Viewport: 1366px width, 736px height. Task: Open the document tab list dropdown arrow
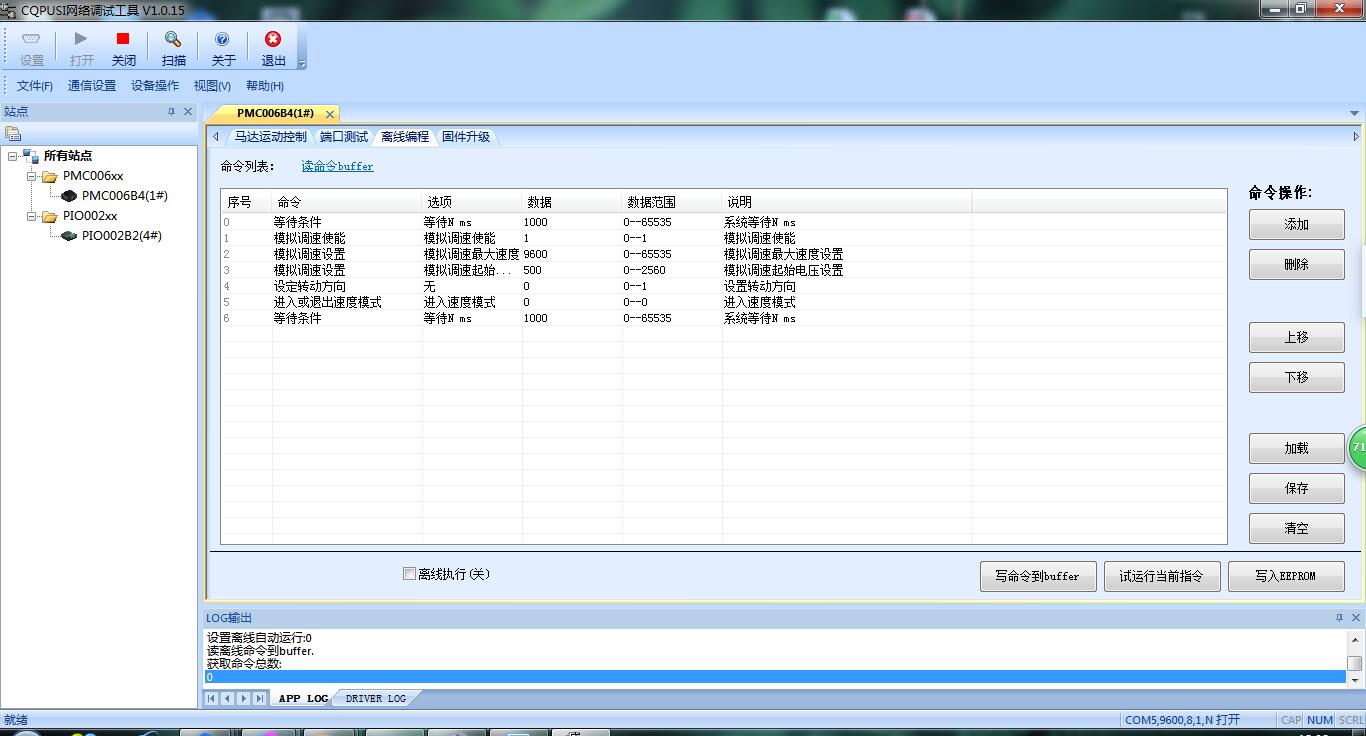(1356, 114)
